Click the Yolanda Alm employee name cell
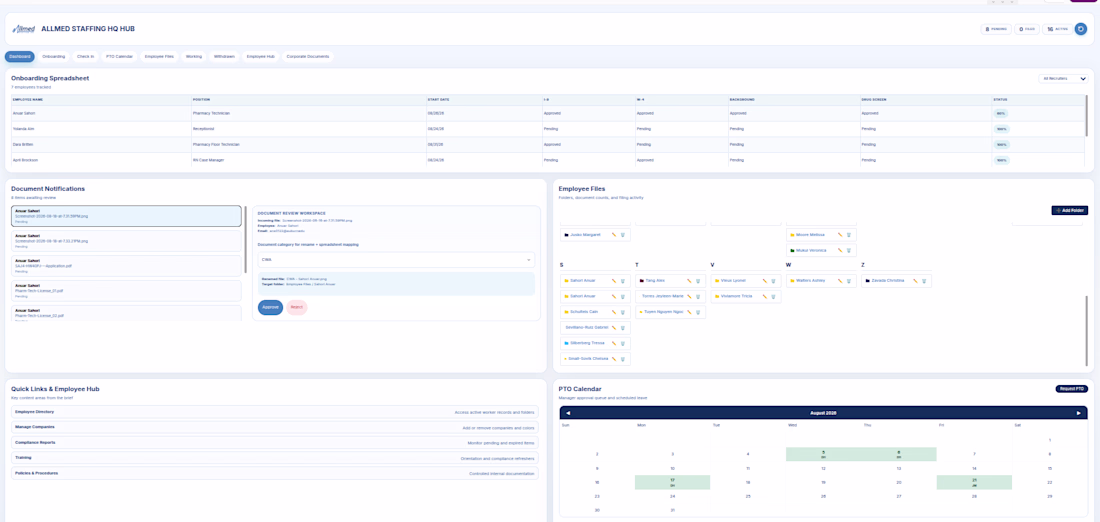Screen dimensions: 1100x522 point(100,129)
